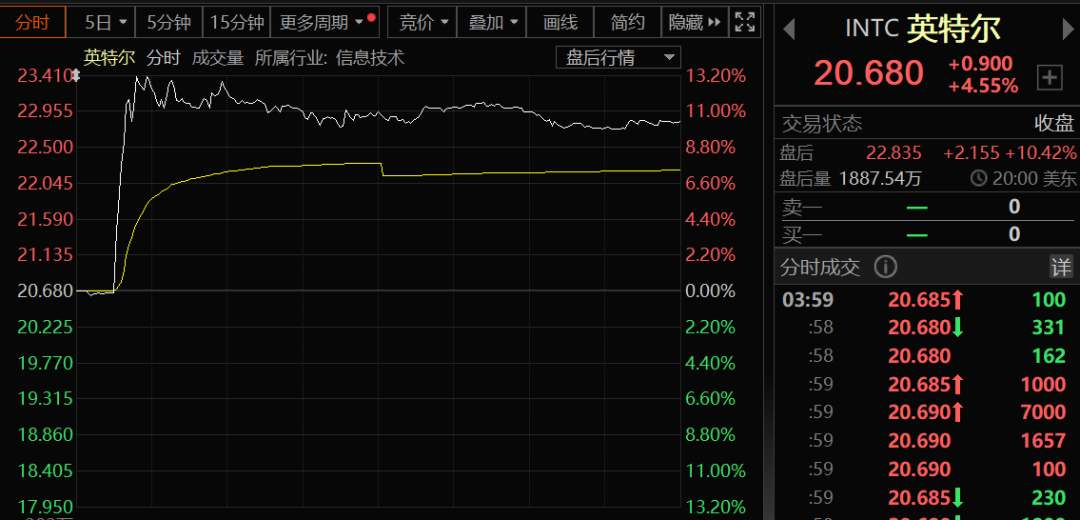1080x520 pixels.
Task: Add INTC to watchlist with plus icon
Action: coord(1049,77)
